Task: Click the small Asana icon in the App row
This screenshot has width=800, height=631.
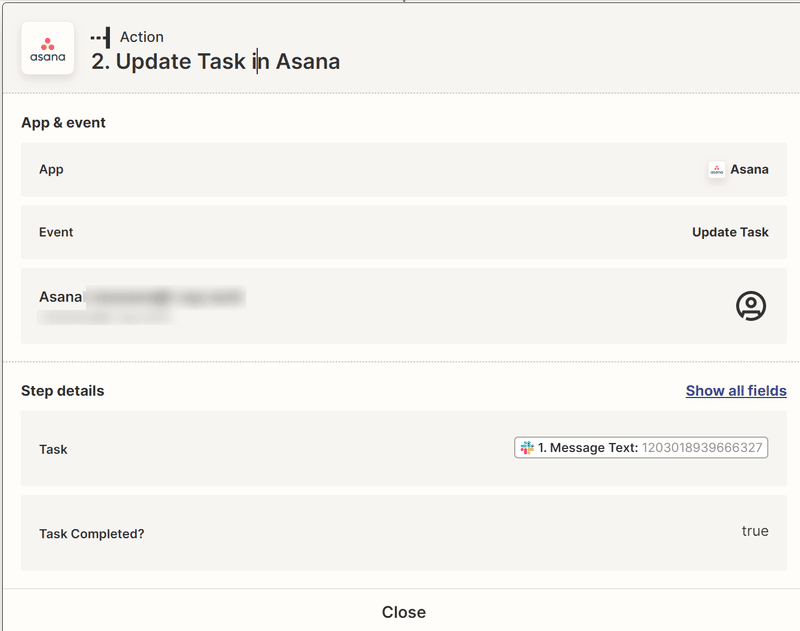Action: (716, 169)
